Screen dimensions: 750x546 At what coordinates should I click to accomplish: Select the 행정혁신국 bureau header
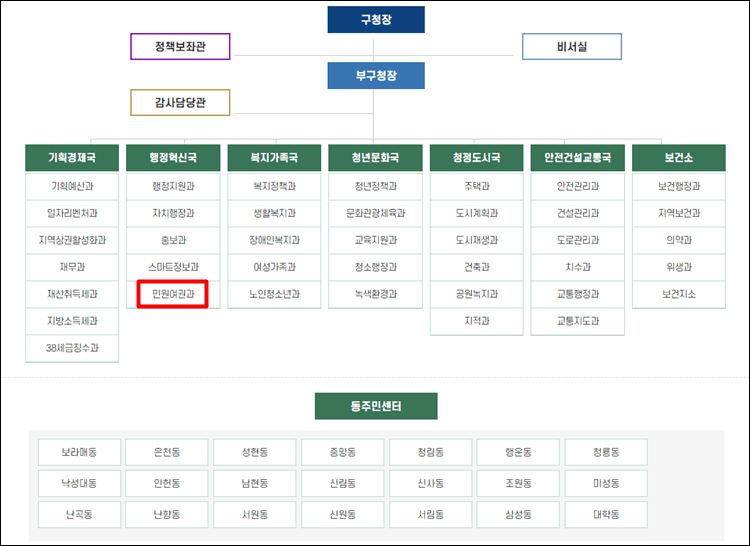pos(173,158)
